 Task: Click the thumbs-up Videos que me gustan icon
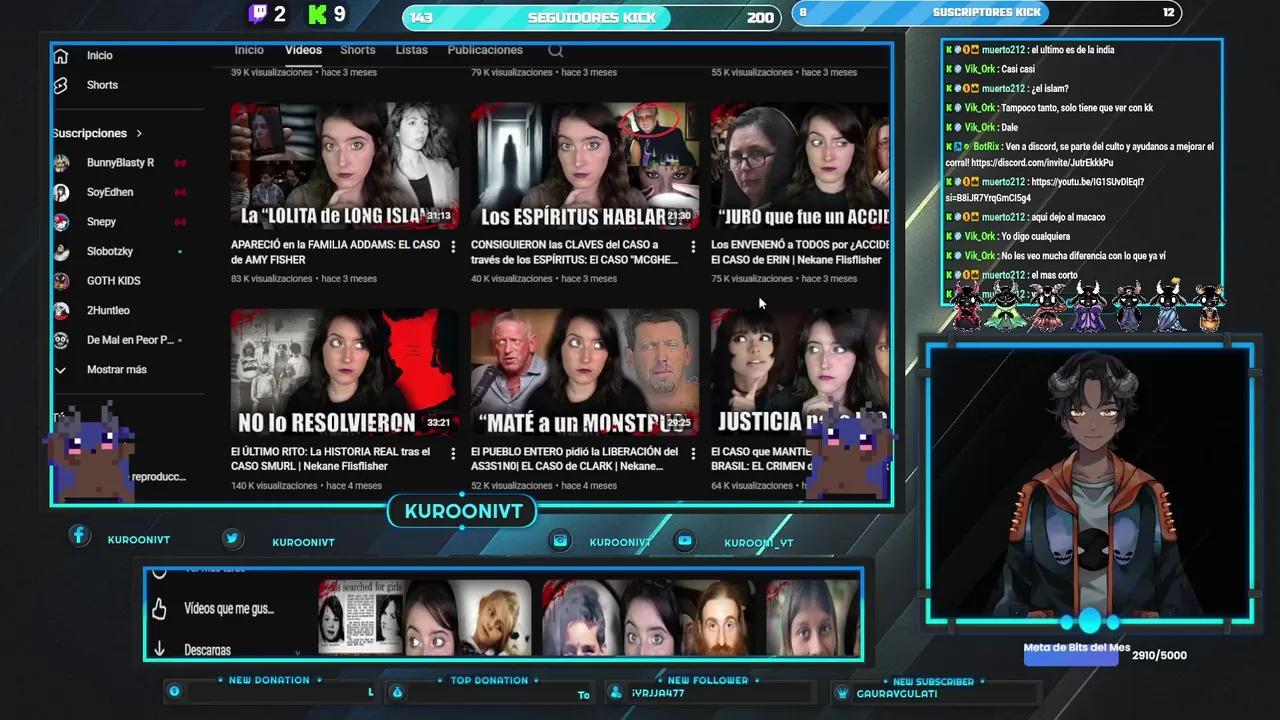click(x=159, y=608)
